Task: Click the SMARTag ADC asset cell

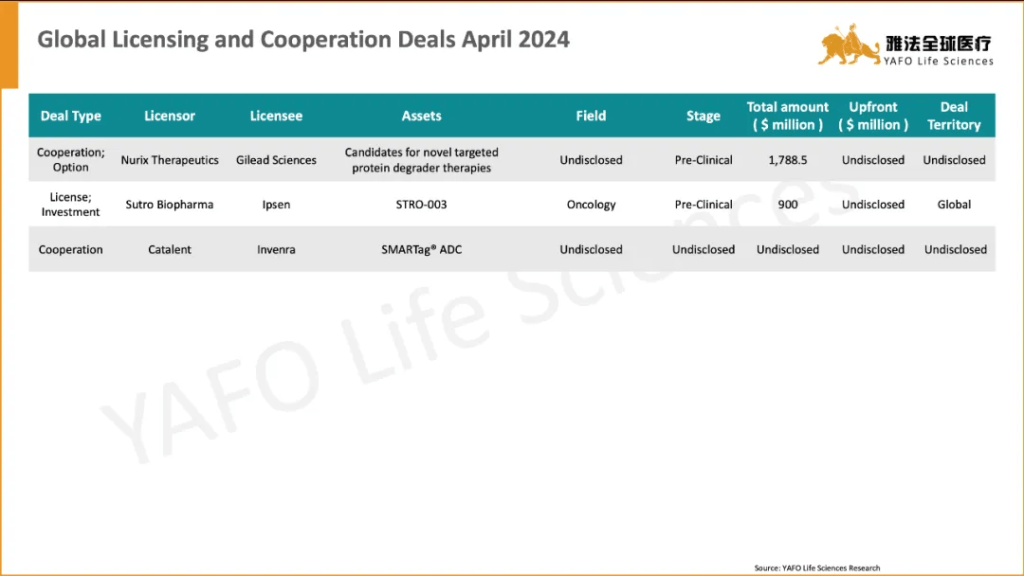Action: pos(421,250)
